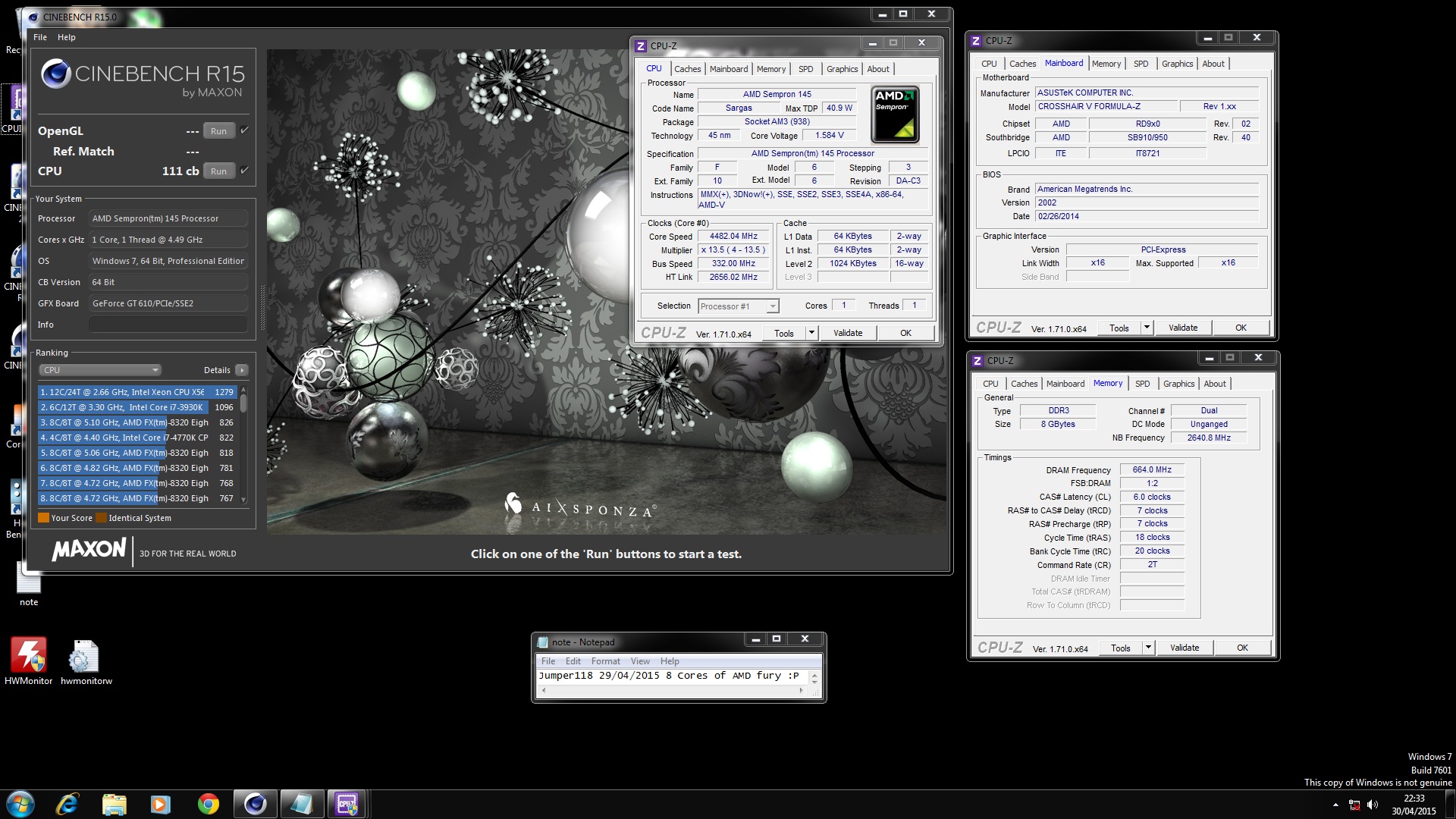Open Cinebench Help menu
This screenshot has width=1456, height=819.
pyautogui.click(x=67, y=37)
